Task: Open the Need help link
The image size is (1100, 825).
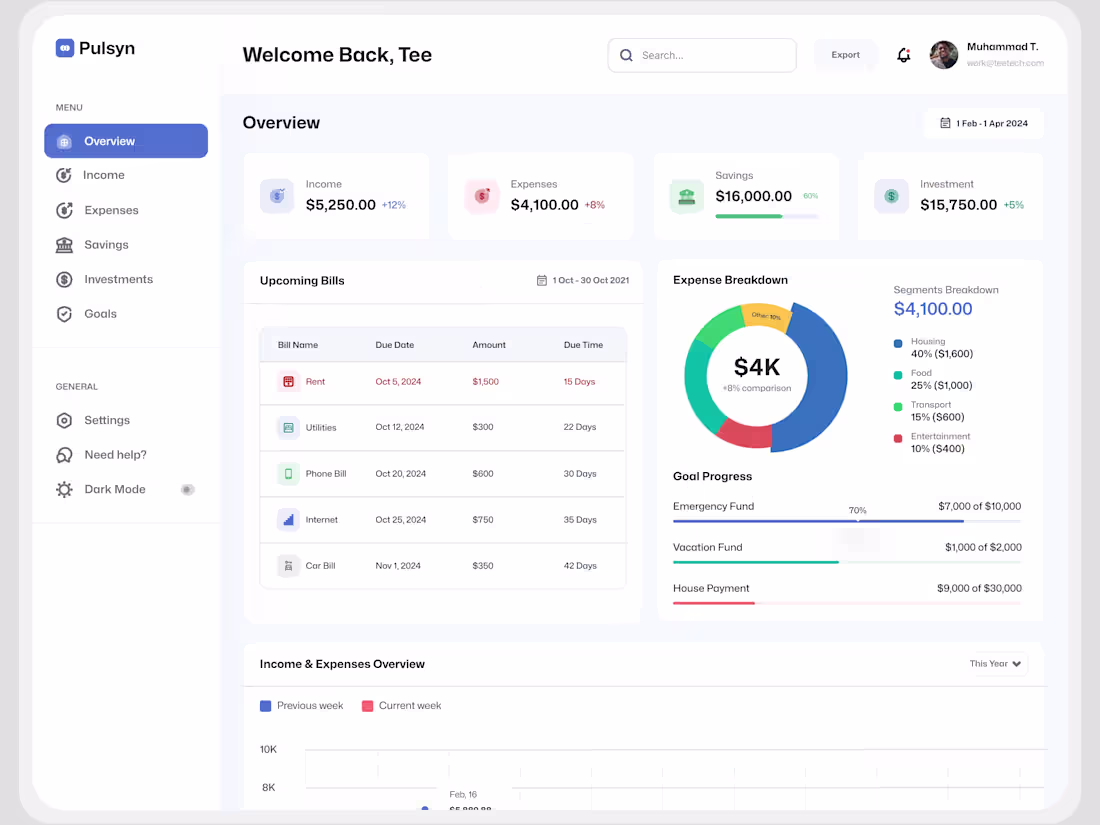Action: coord(112,454)
